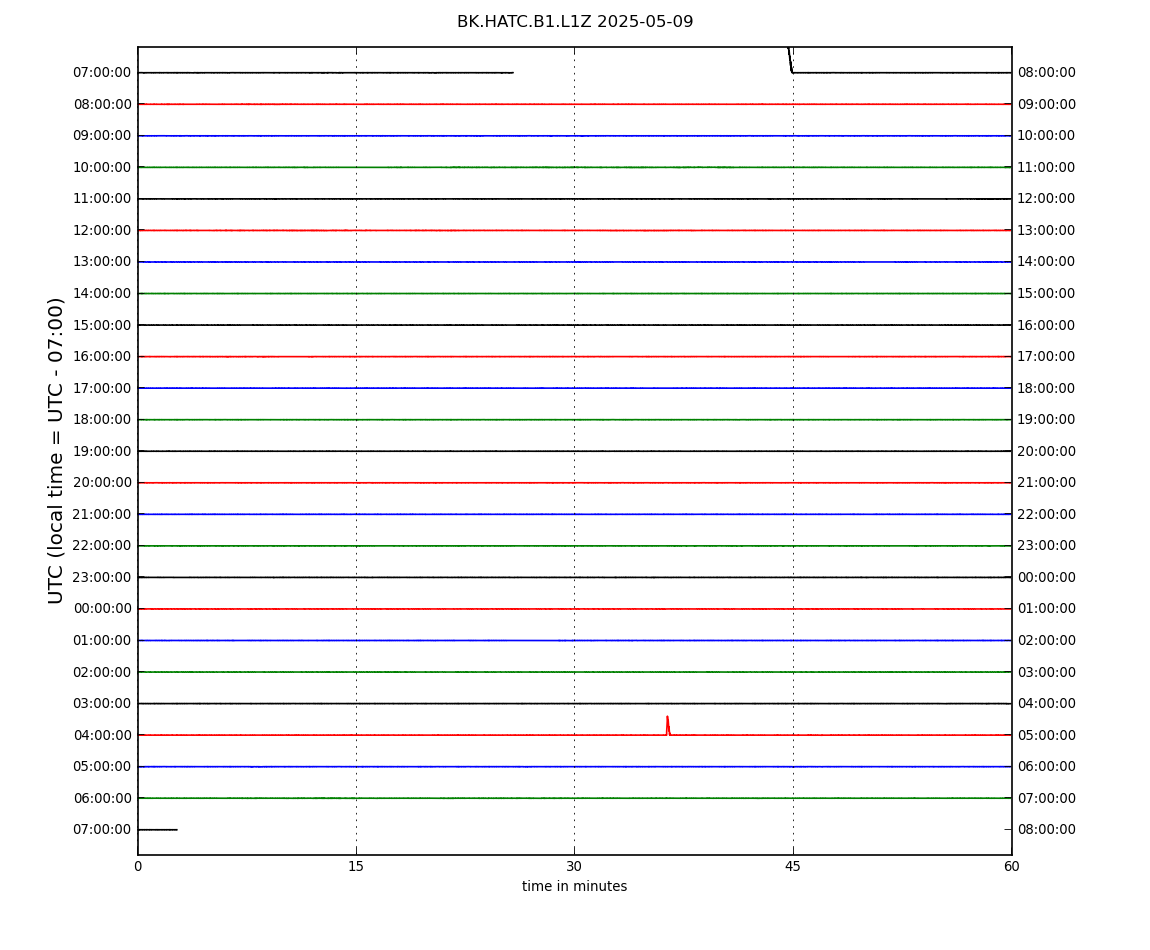Select the red spike on the 04:00:00 trace

pos(667,726)
